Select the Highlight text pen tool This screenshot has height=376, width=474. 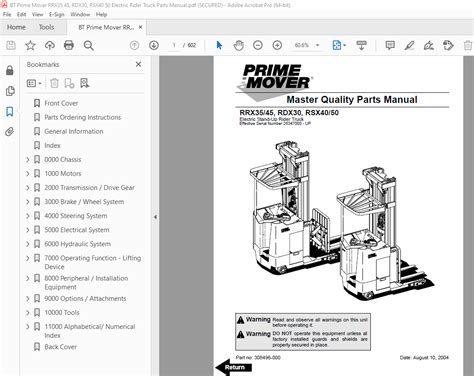click(409, 45)
